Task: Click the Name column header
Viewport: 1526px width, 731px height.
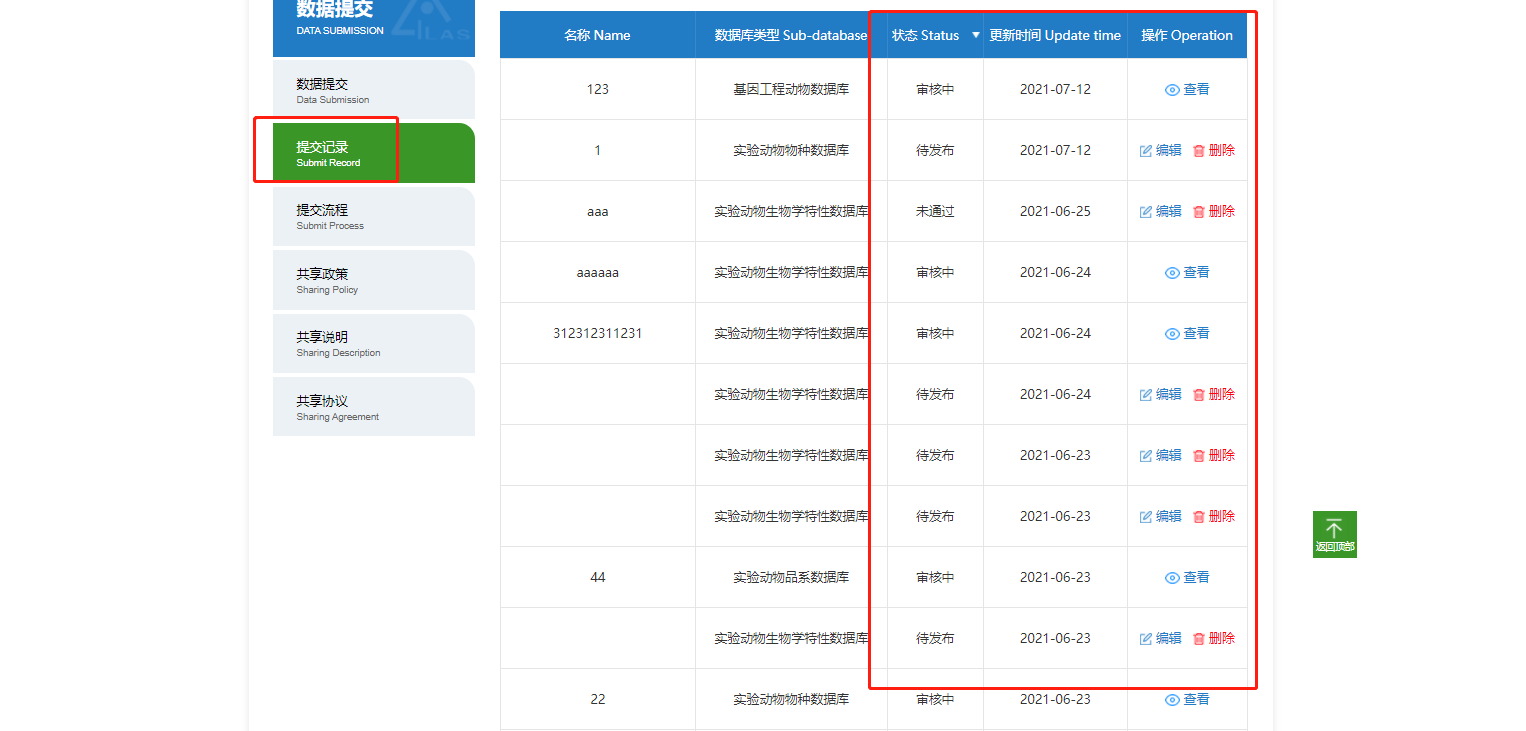Action: [x=597, y=36]
